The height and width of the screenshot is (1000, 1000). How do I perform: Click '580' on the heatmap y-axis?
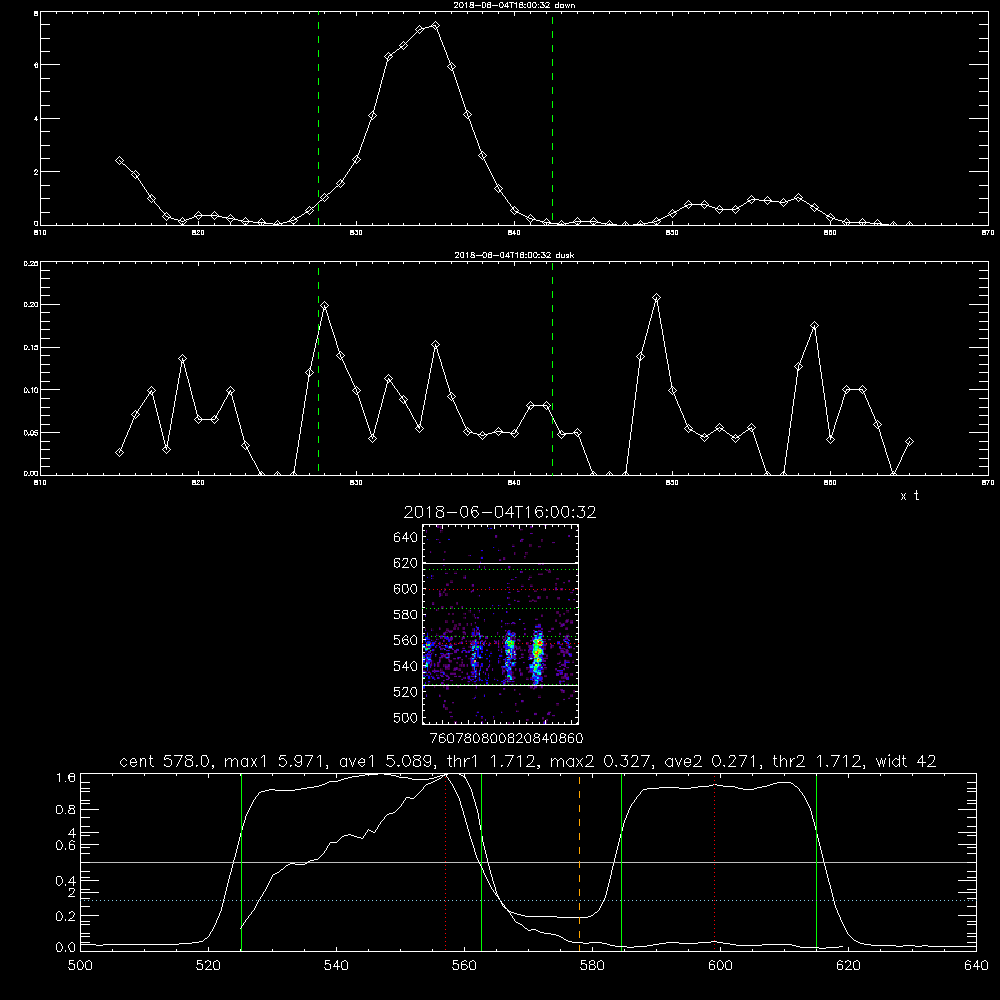[406, 615]
